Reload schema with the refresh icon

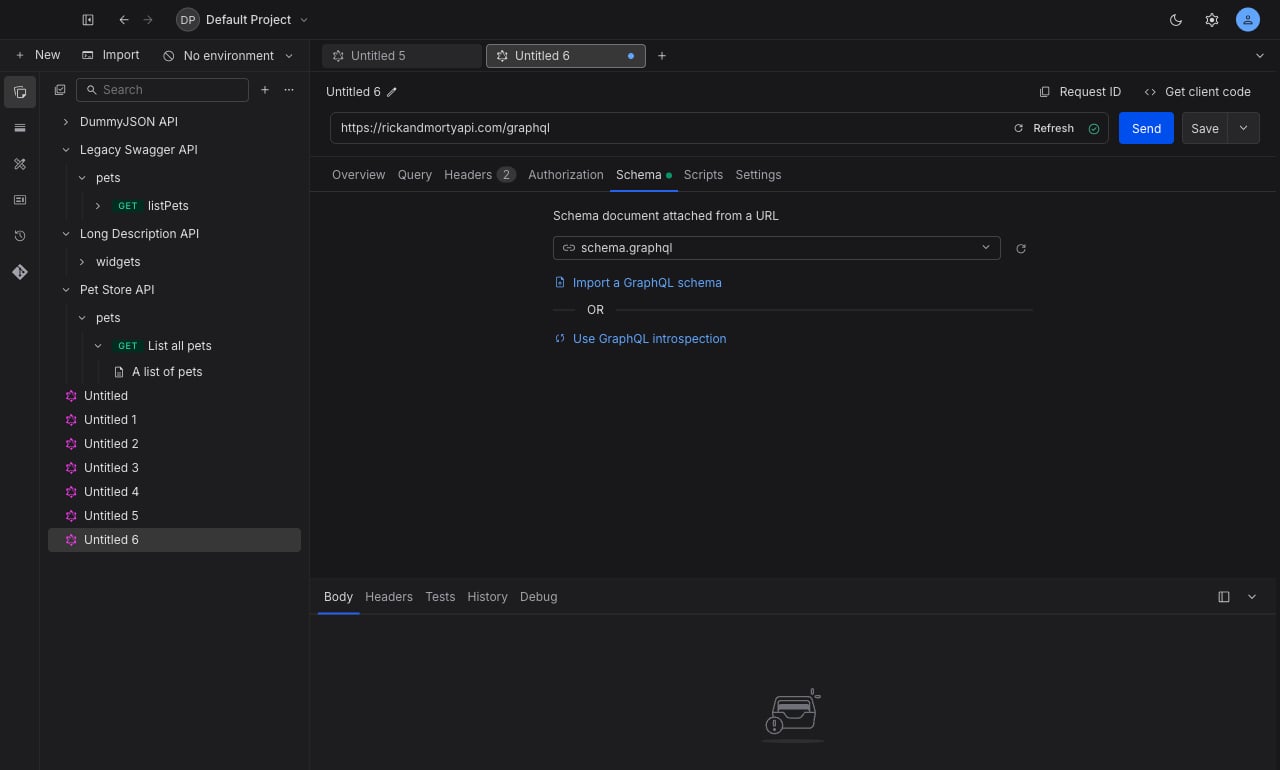1021,249
